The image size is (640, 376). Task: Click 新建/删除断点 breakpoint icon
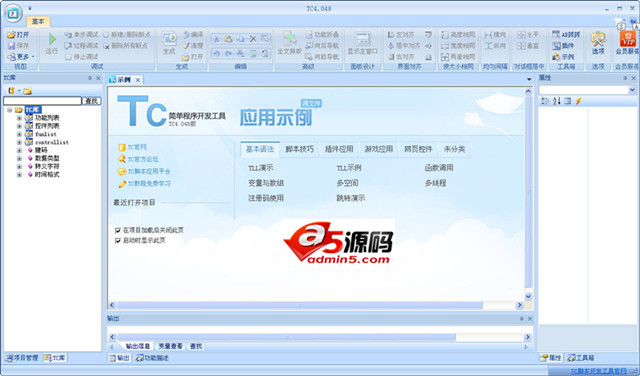click(x=106, y=35)
